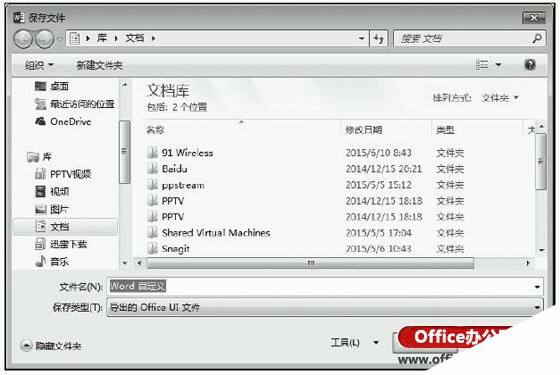Click the search magnifier icon
The width and height of the screenshot is (560, 375).
pos(536,38)
